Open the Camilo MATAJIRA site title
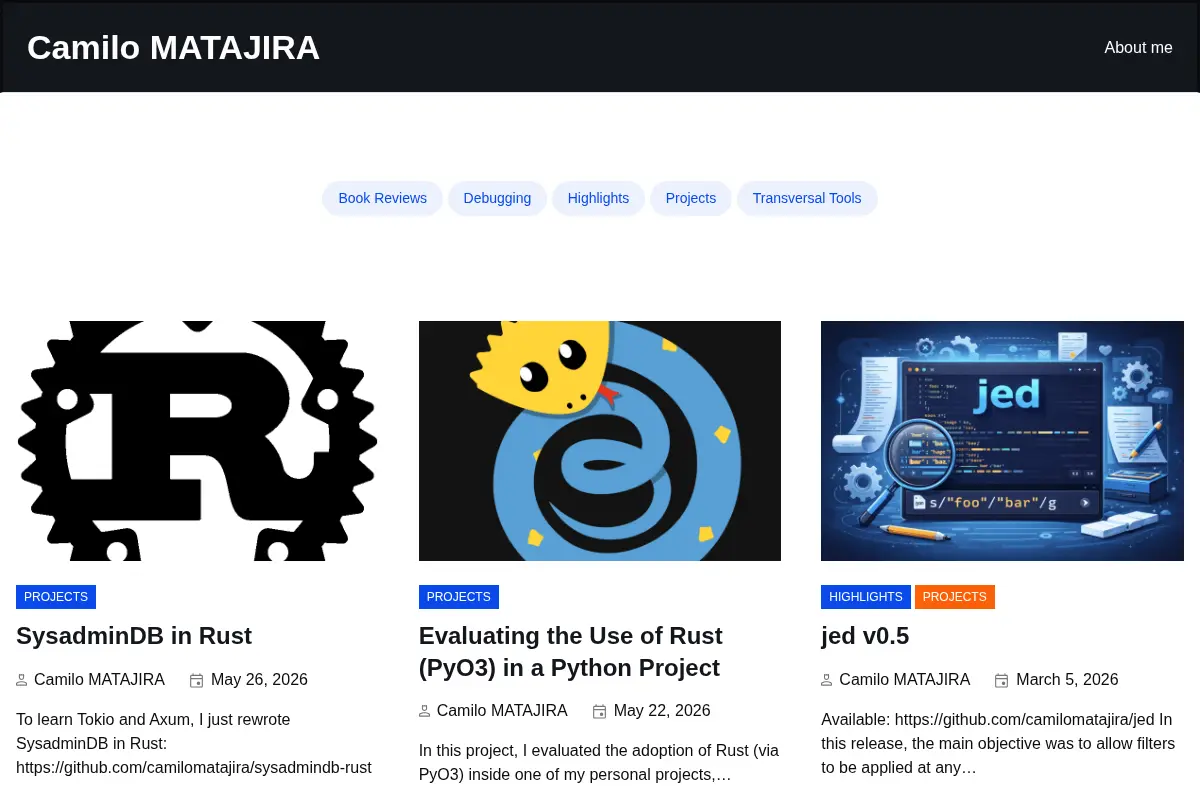Screen dimensions: 1200x800 (173, 47)
